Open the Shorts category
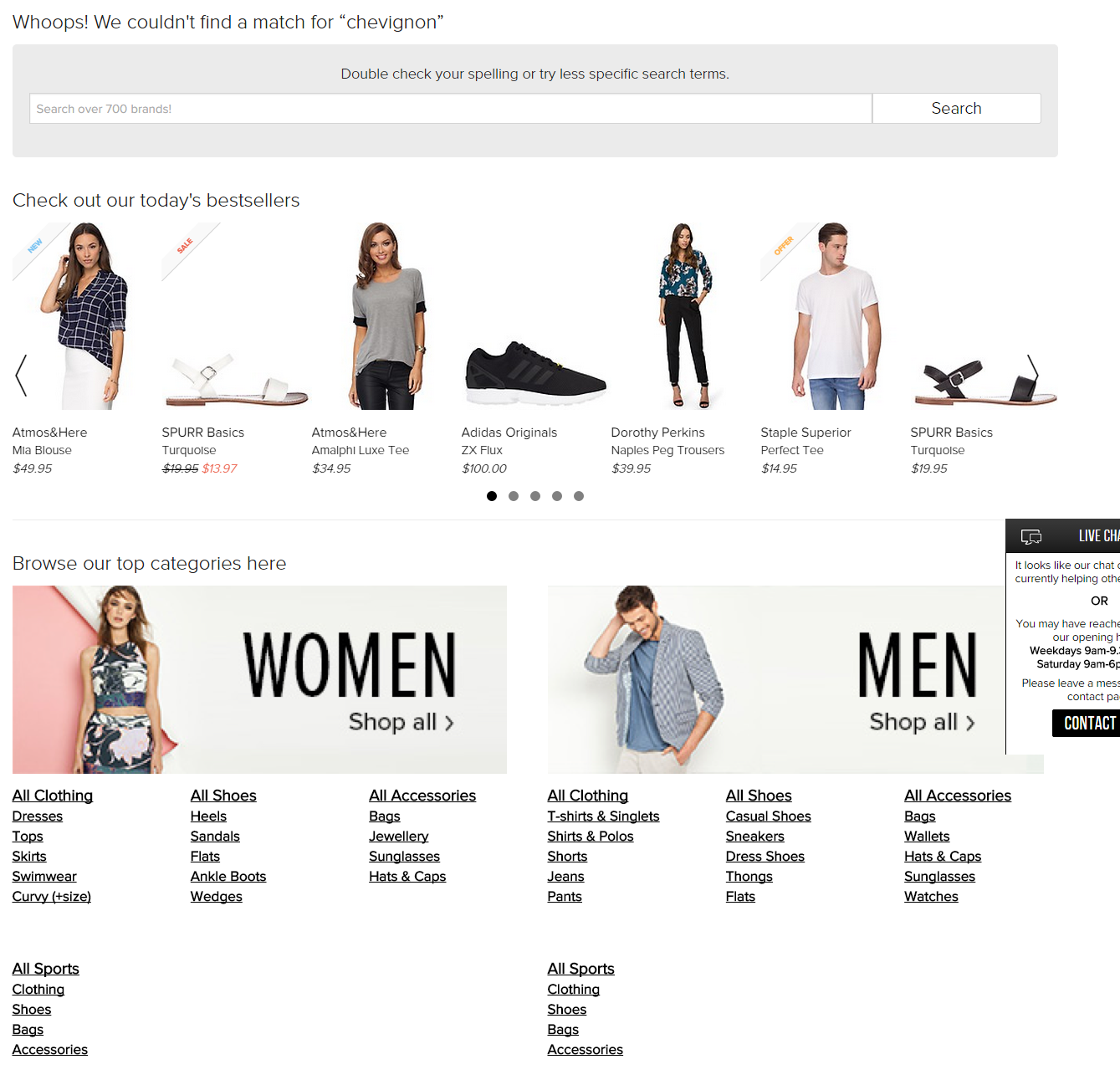The width and height of the screenshot is (1120, 1085). pyautogui.click(x=568, y=857)
